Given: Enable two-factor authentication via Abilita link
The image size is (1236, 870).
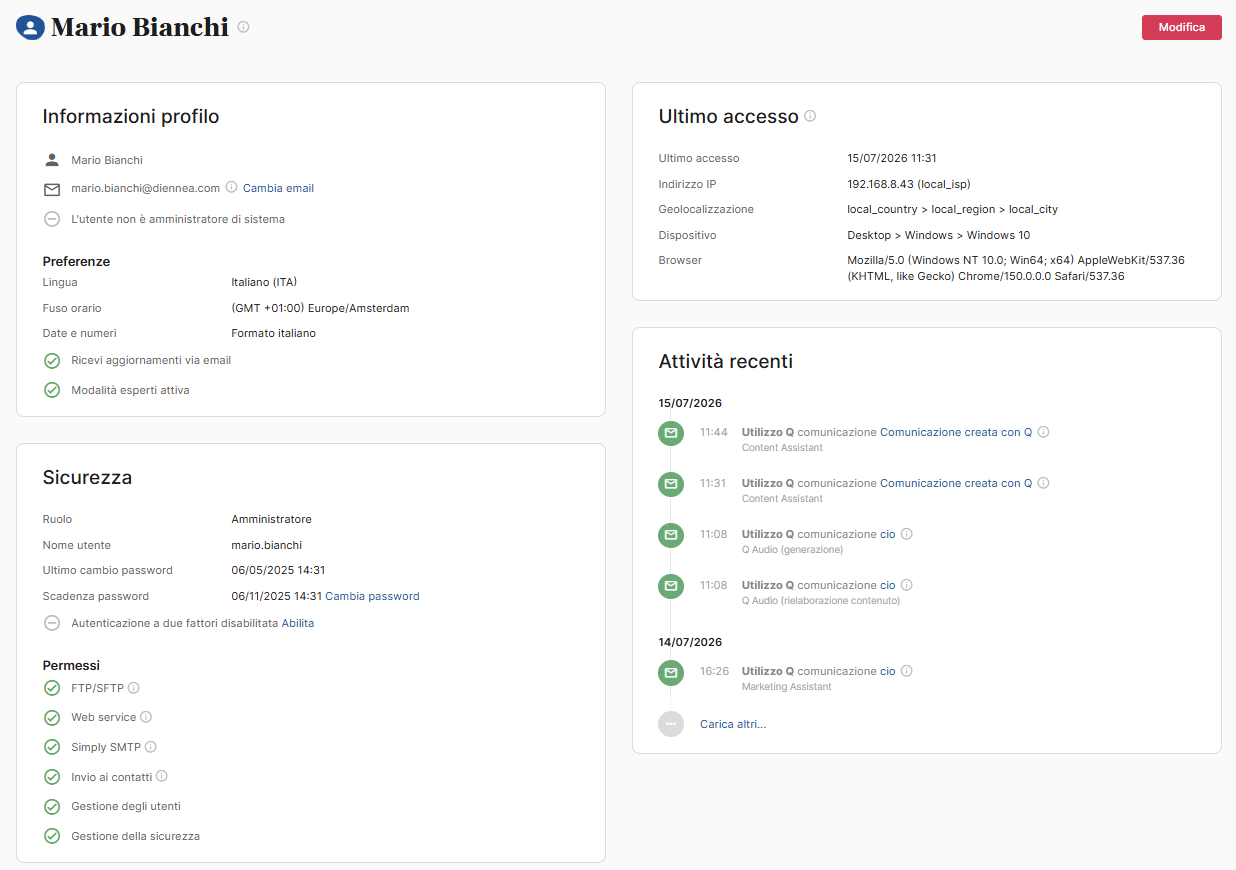Looking at the screenshot, I should pos(298,623).
